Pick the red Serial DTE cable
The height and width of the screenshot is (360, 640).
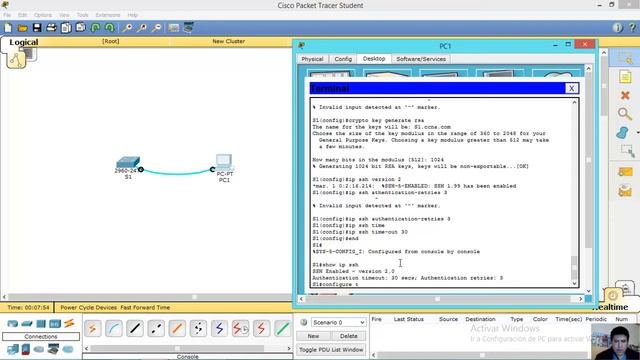pos(261,329)
